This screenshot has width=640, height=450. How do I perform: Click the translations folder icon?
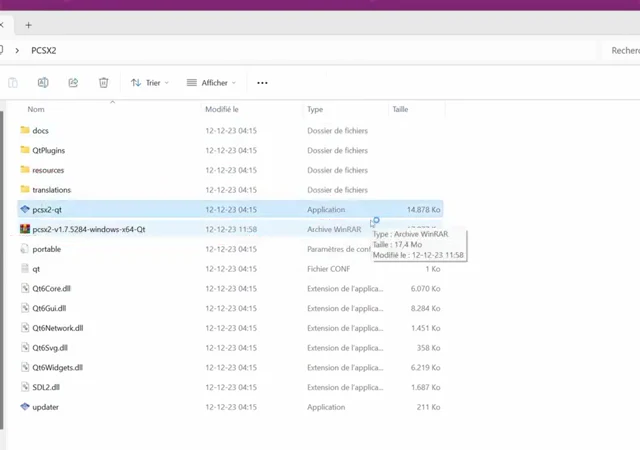25,189
